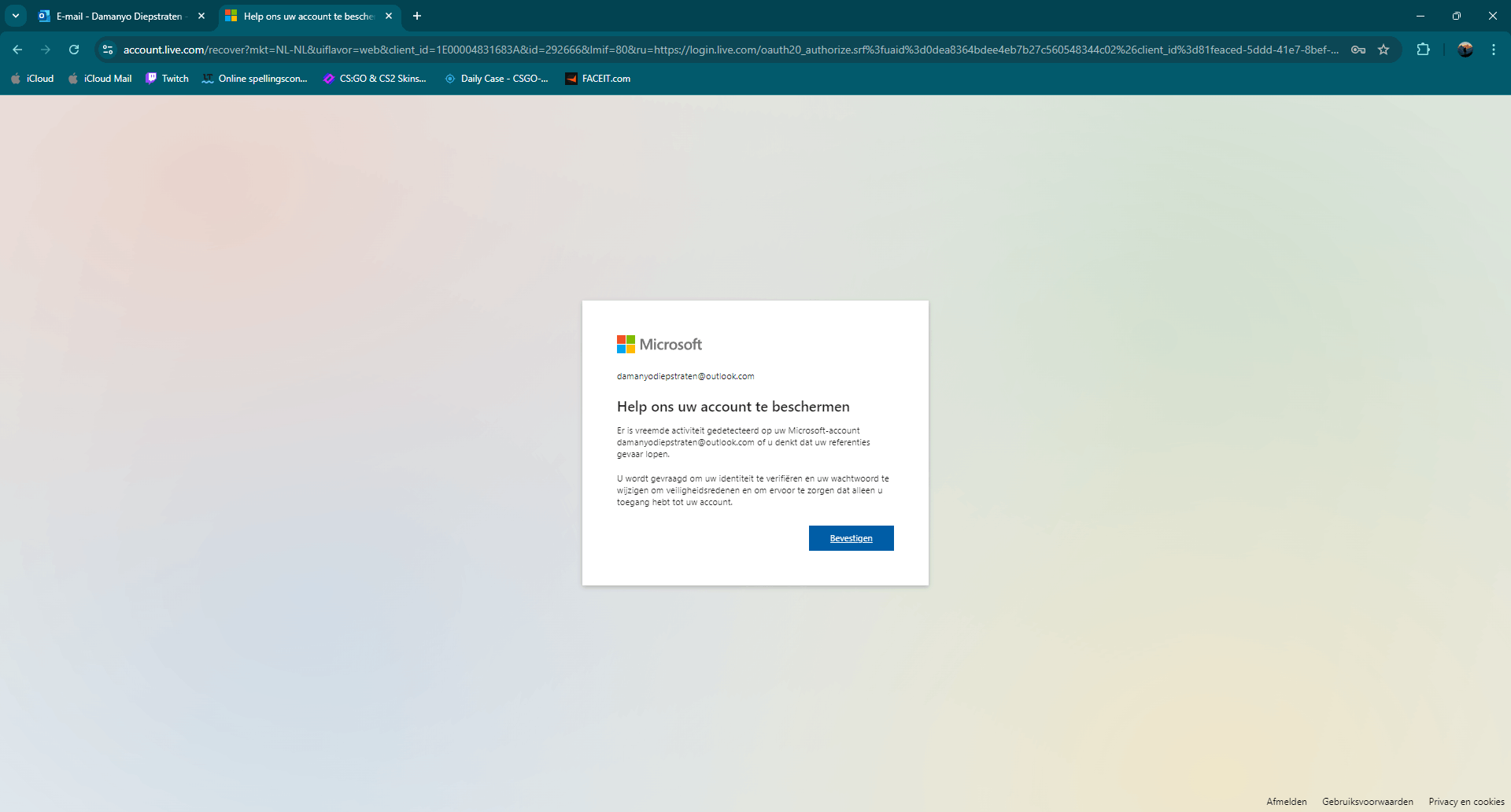Click the 'Help ons uw account te beschermen' heading
Image resolution: width=1511 pixels, height=812 pixels.
(733, 407)
